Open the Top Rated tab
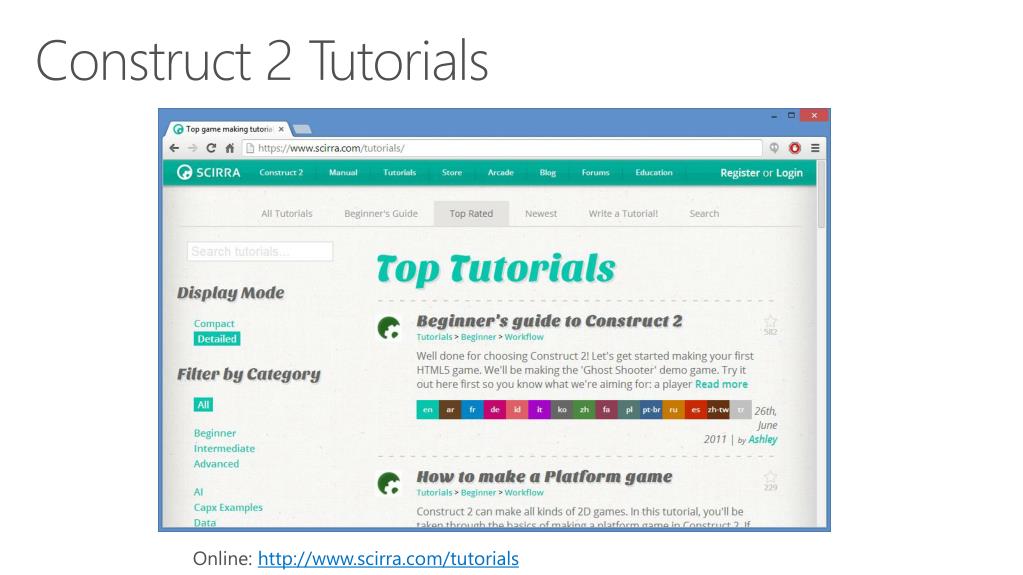 coord(471,213)
